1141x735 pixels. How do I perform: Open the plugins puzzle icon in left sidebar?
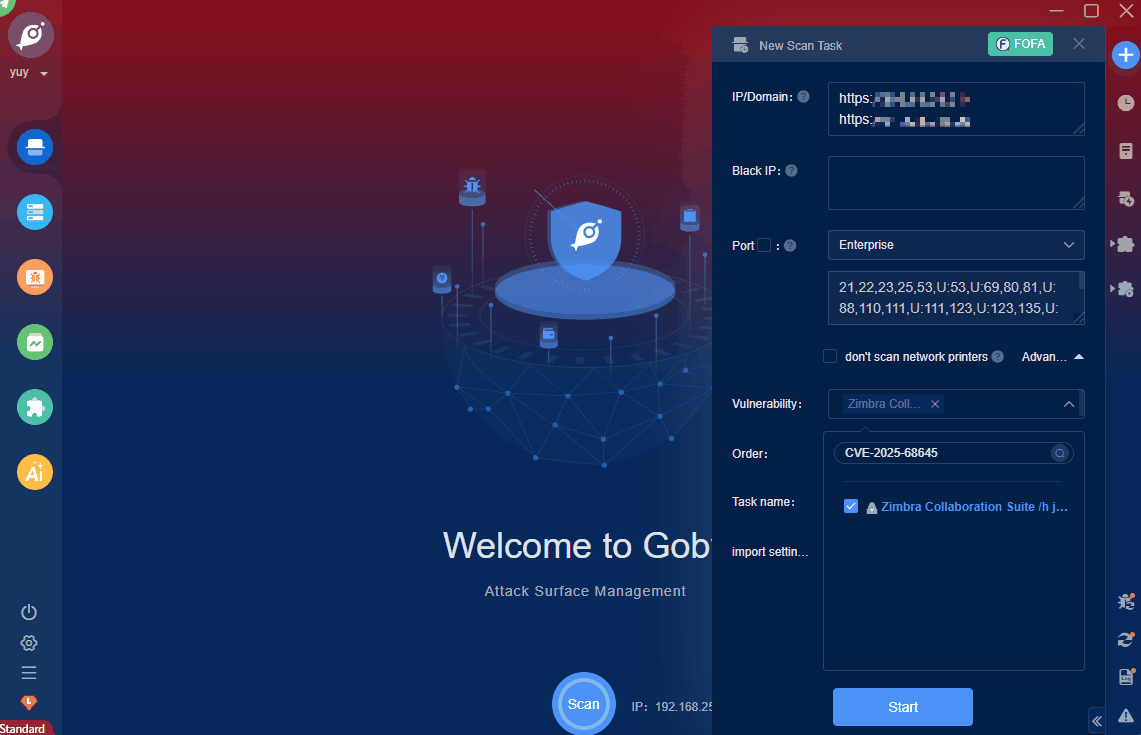pos(34,407)
